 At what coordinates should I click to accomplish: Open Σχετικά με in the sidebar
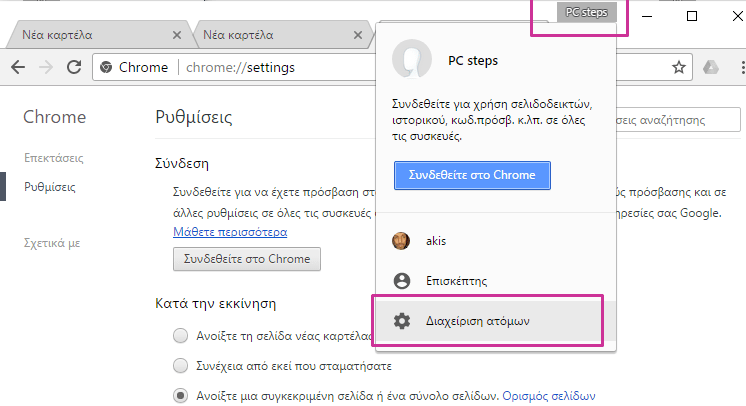tap(52, 243)
